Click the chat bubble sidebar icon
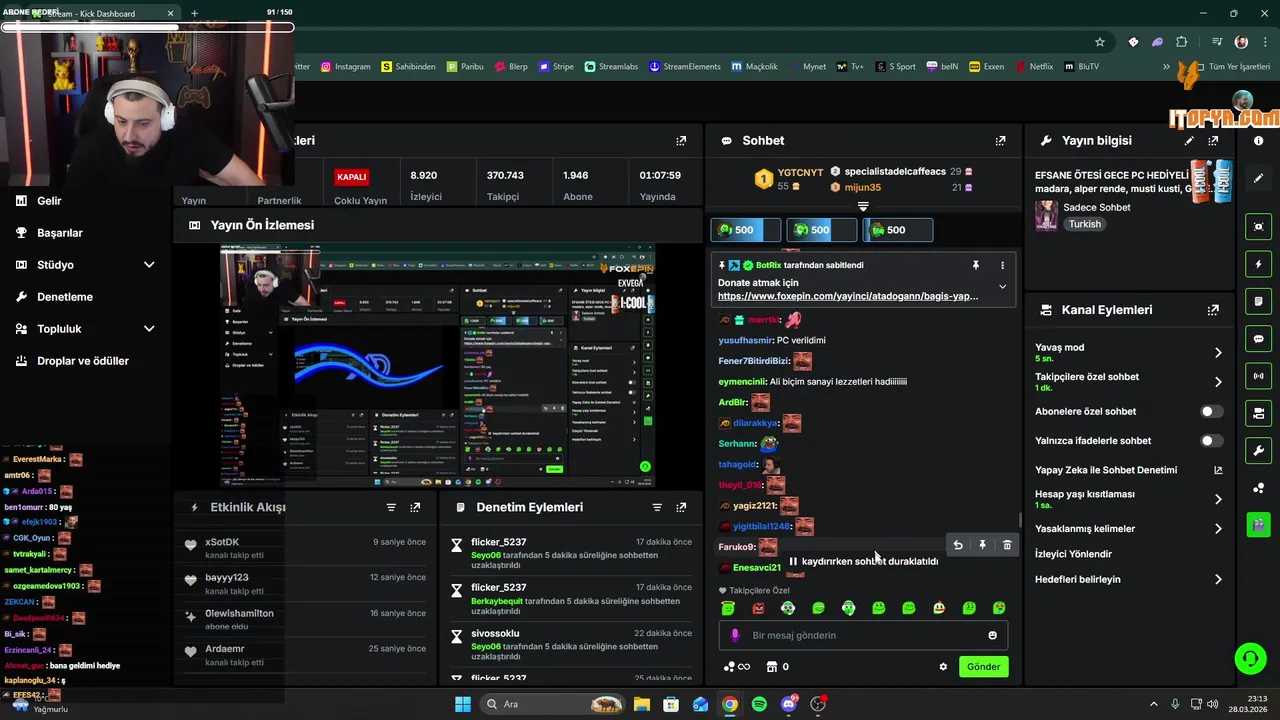The width and height of the screenshot is (1280, 720). click(x=1259, y=339)
